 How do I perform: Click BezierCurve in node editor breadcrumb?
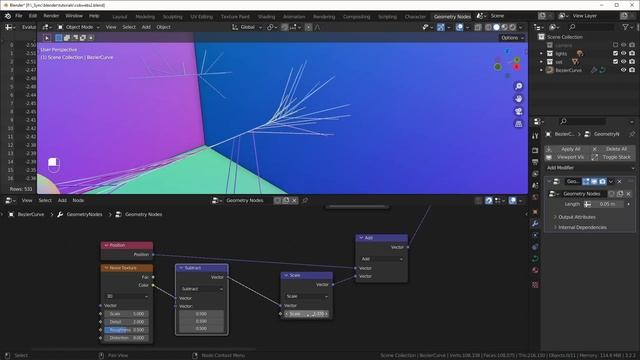click(31, 214)
